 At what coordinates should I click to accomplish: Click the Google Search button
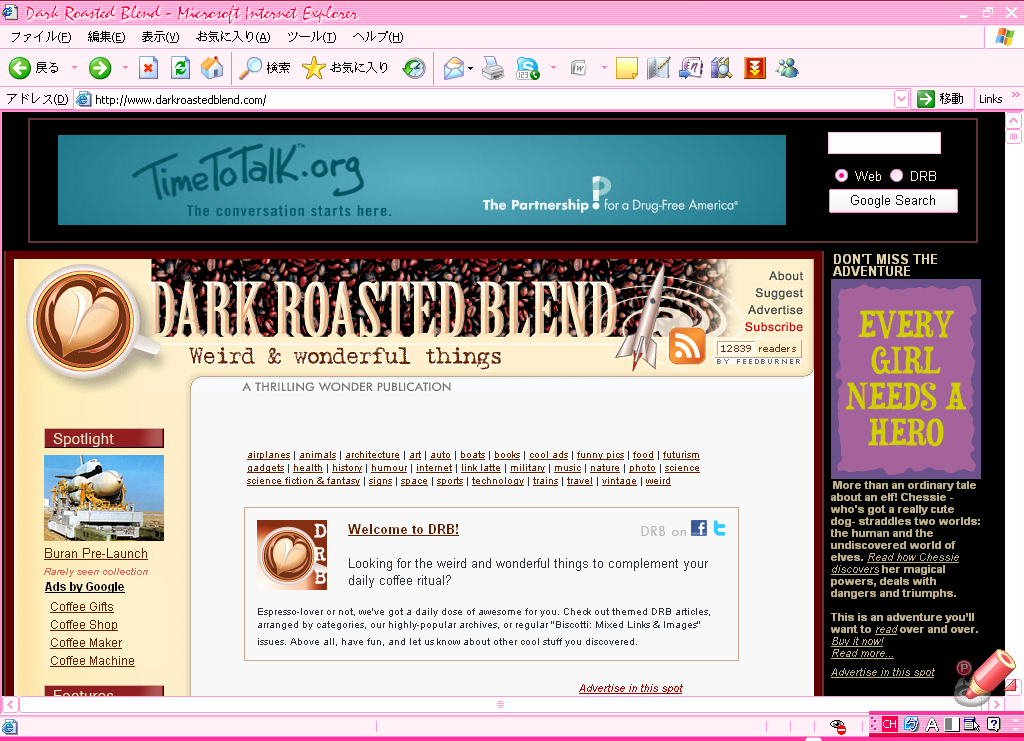click(x=893, y=201)
